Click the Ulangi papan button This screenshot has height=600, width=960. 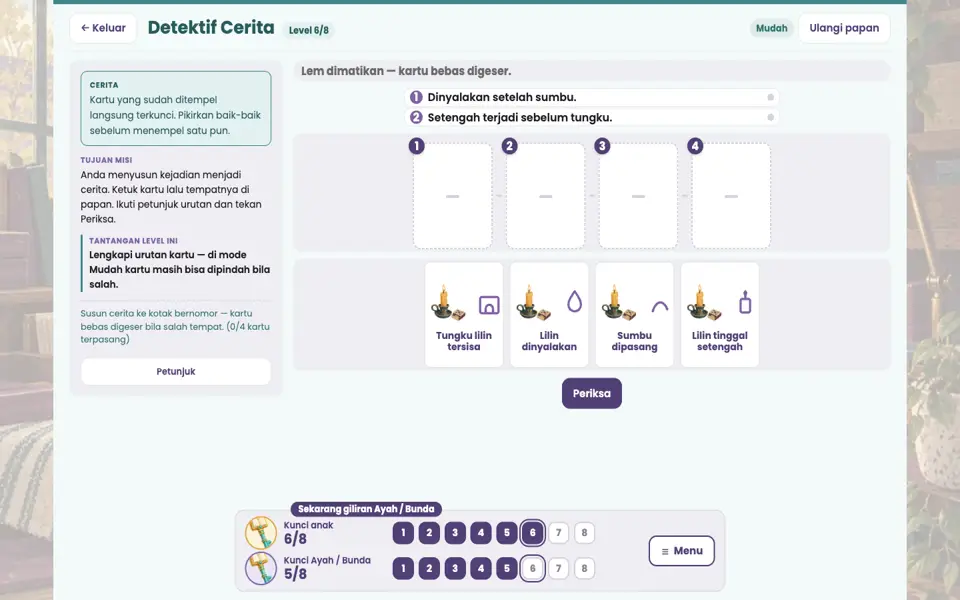pos(844,28)
